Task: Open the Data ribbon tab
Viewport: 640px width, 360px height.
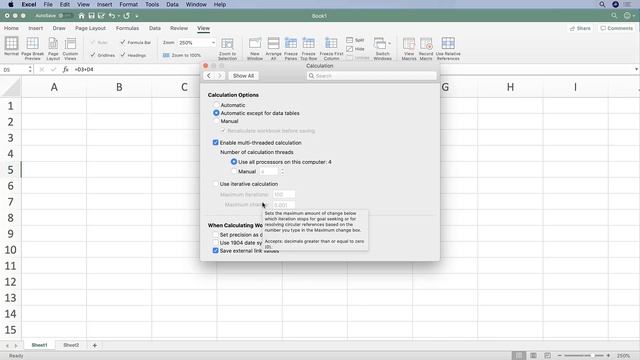Action: click(155, 28)
